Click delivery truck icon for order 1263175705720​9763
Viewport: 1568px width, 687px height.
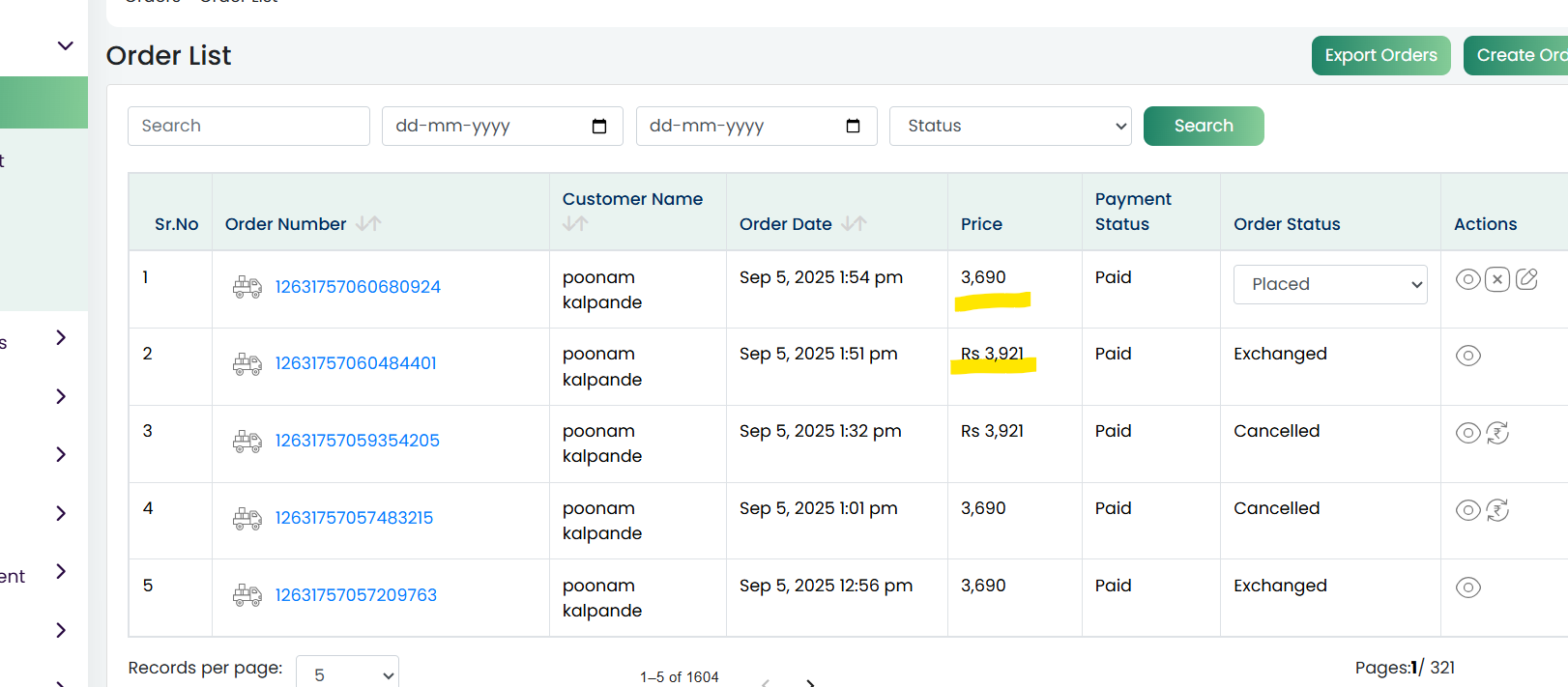point(247,595)
